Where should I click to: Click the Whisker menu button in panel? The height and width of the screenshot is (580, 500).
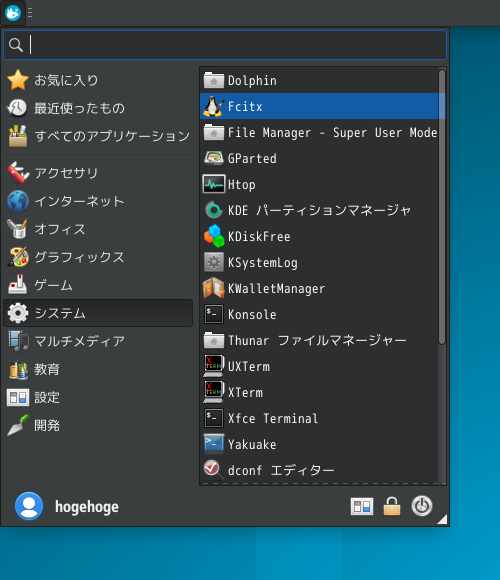[x=13, y=13]
